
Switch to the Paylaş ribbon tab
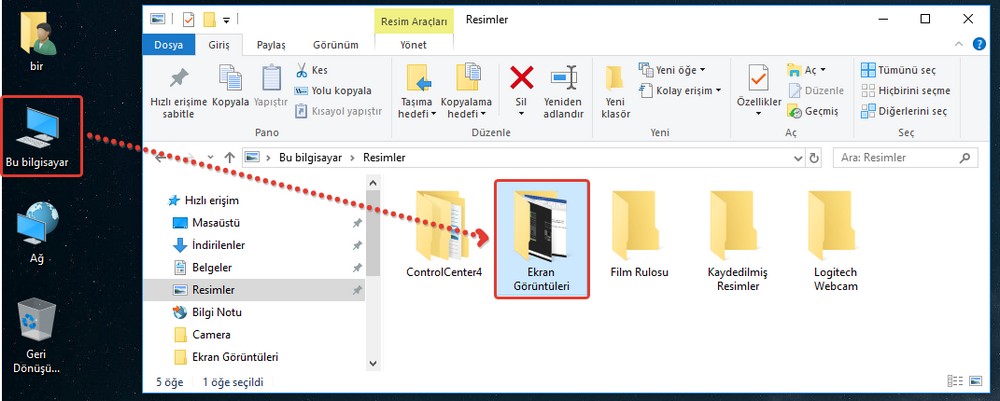point(271,45)
